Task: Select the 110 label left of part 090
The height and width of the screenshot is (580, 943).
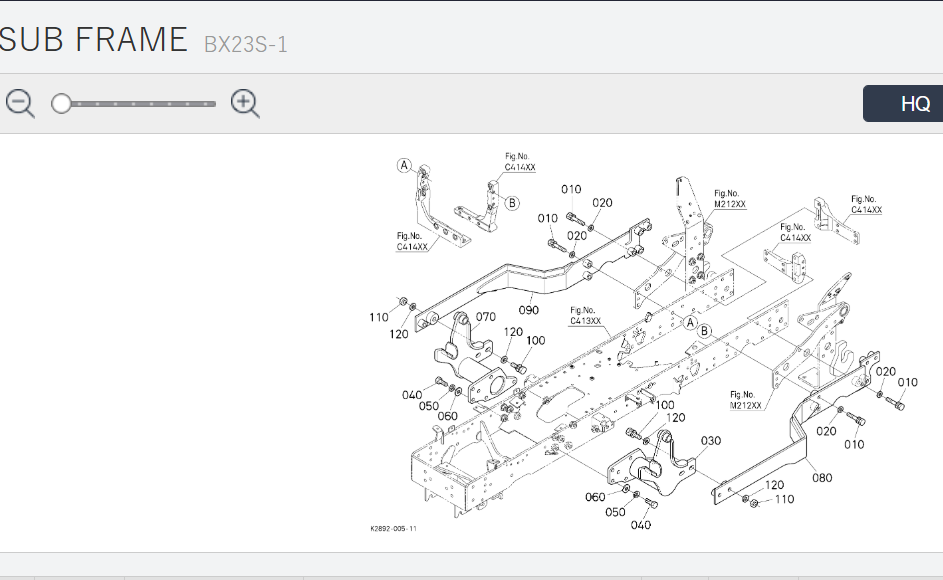Action: 379,317
